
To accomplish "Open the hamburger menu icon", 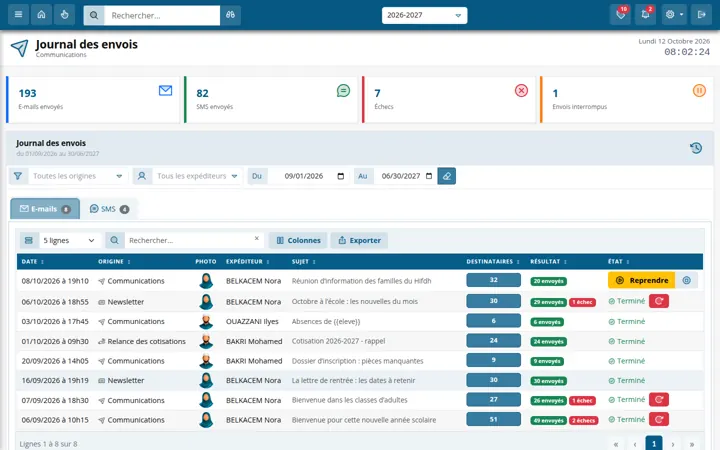I will pyautogui.click(x=18, y=15).
